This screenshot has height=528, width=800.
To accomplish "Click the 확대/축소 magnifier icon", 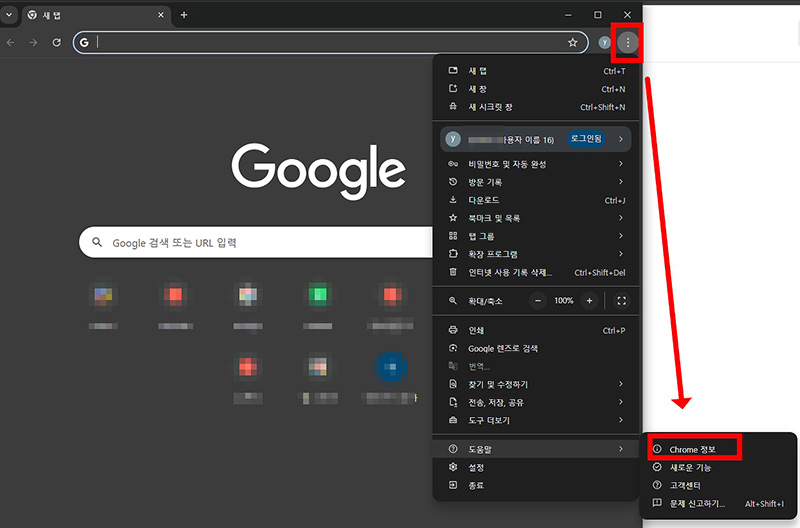I will [x=453, y=301].
